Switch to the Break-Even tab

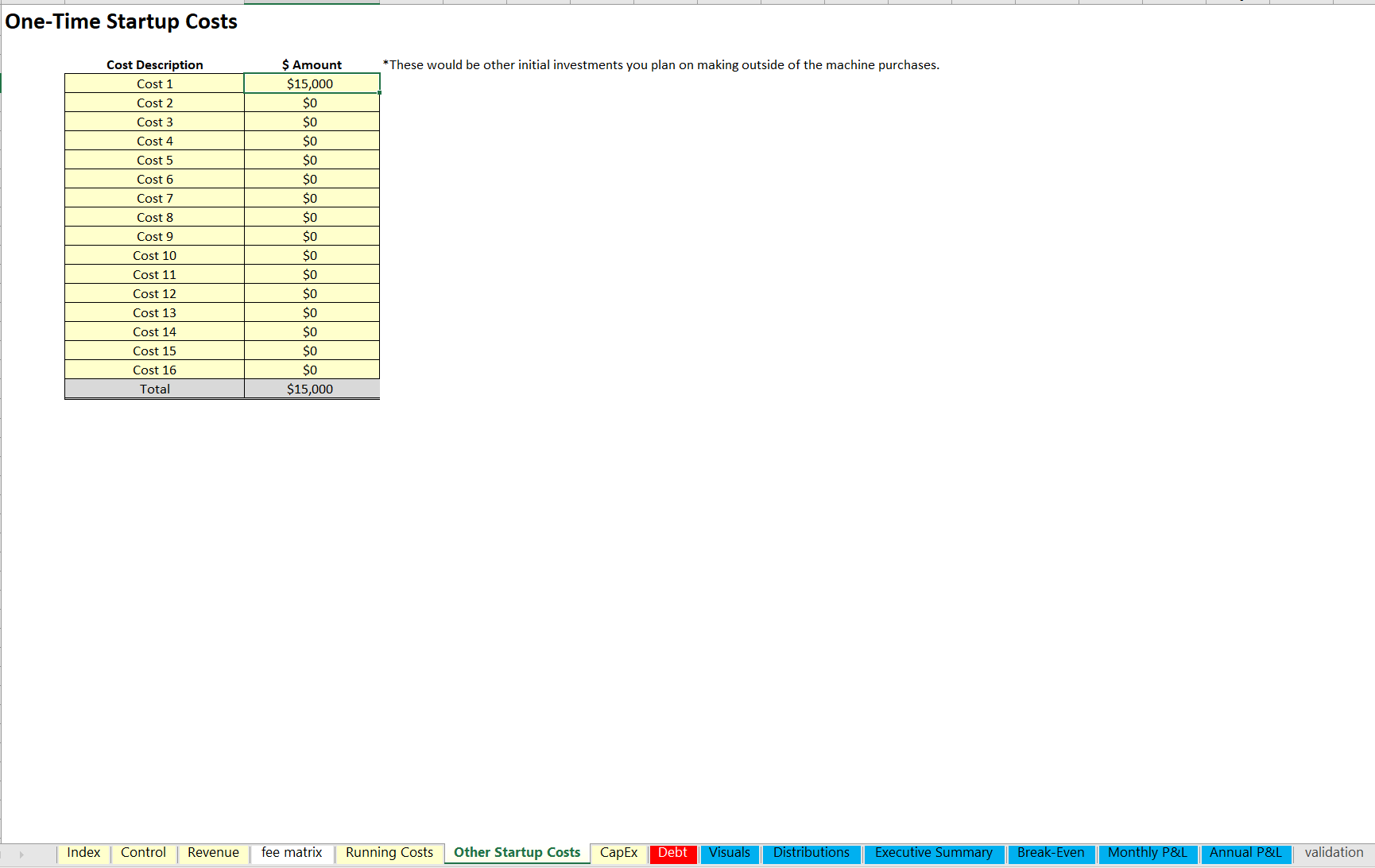[x=1050, y=853]
